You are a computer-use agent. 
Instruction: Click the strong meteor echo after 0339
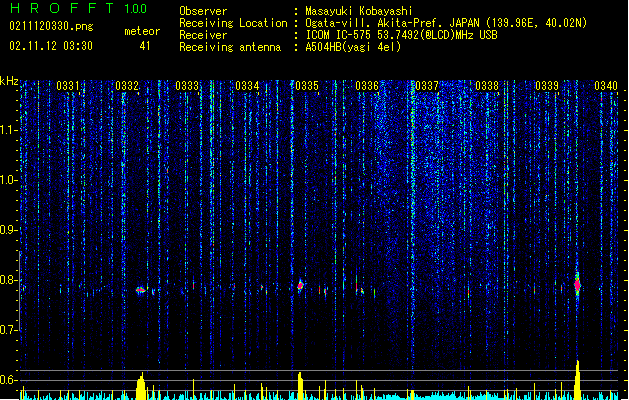click(x=577, y=285)
